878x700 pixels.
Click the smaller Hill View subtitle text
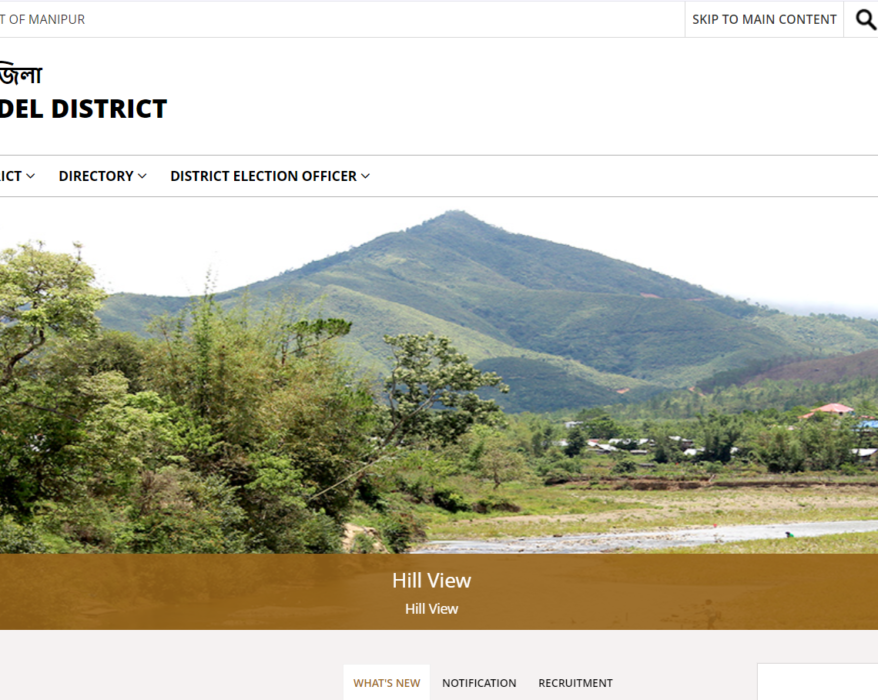(431, 609)
